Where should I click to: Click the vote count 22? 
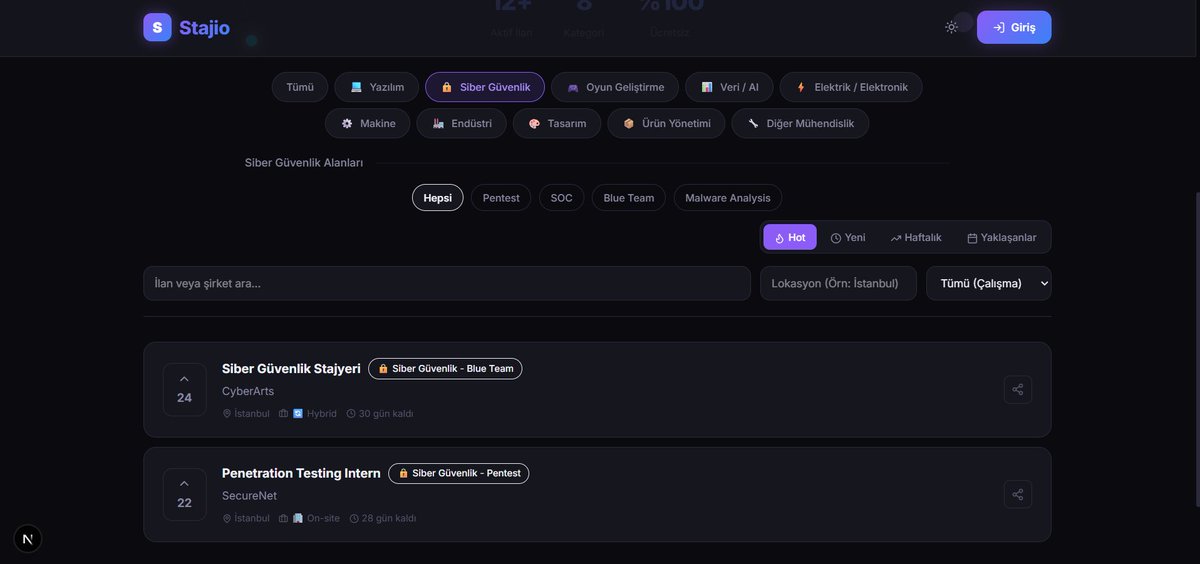184,503
